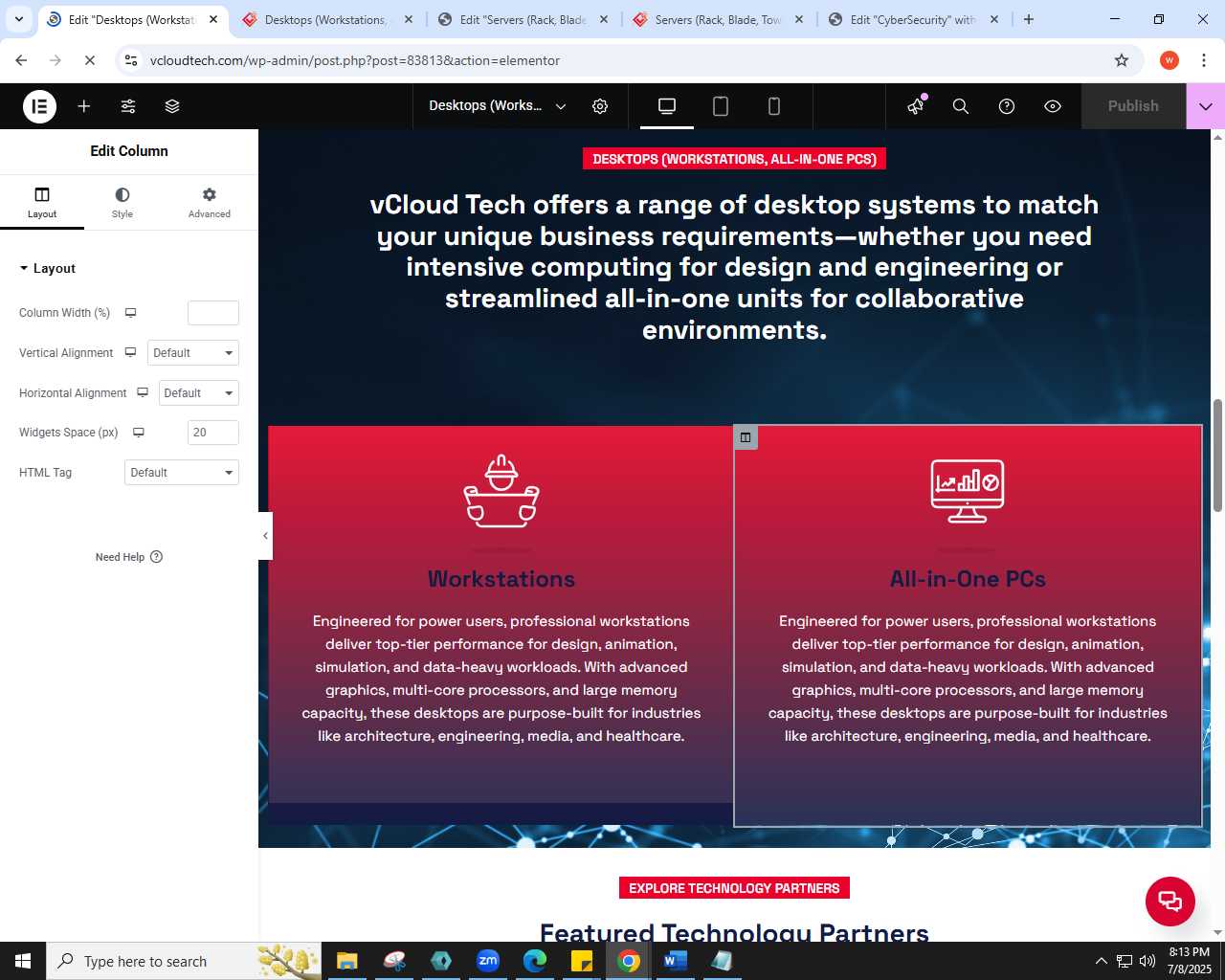This screenshot has width=1225, height=980.
Task: Open Vertical Alignment dropdown
Action: point(193,353)
